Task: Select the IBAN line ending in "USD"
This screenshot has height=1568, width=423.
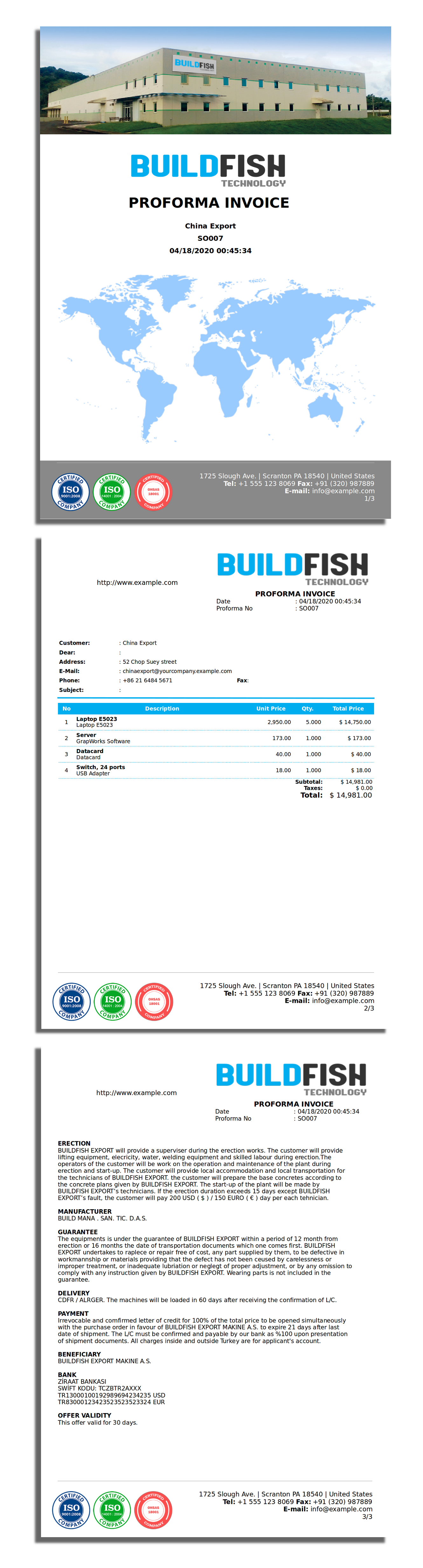Action: pyautogui.click(x=111, y=1395)
